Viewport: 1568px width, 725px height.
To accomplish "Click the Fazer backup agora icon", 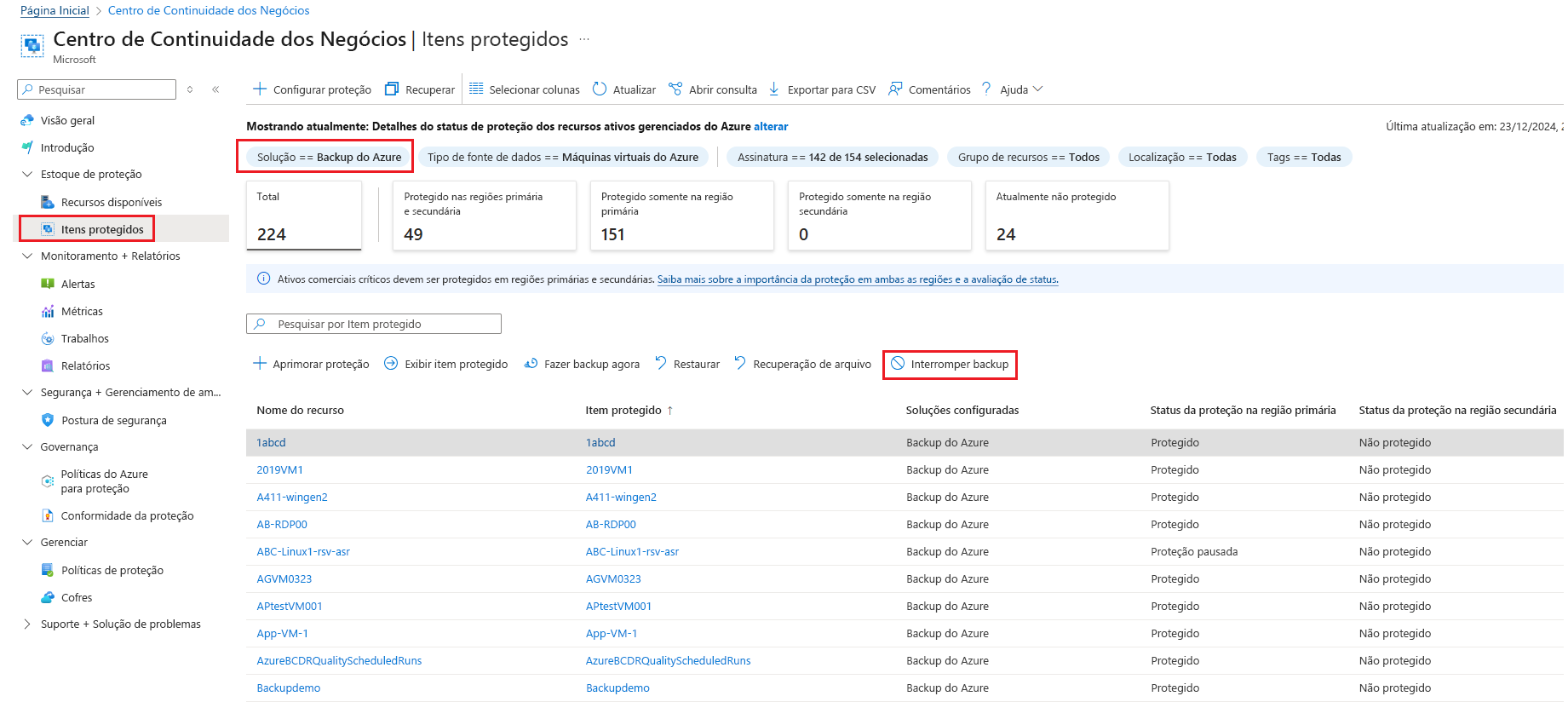I will (x=531, y=364).
